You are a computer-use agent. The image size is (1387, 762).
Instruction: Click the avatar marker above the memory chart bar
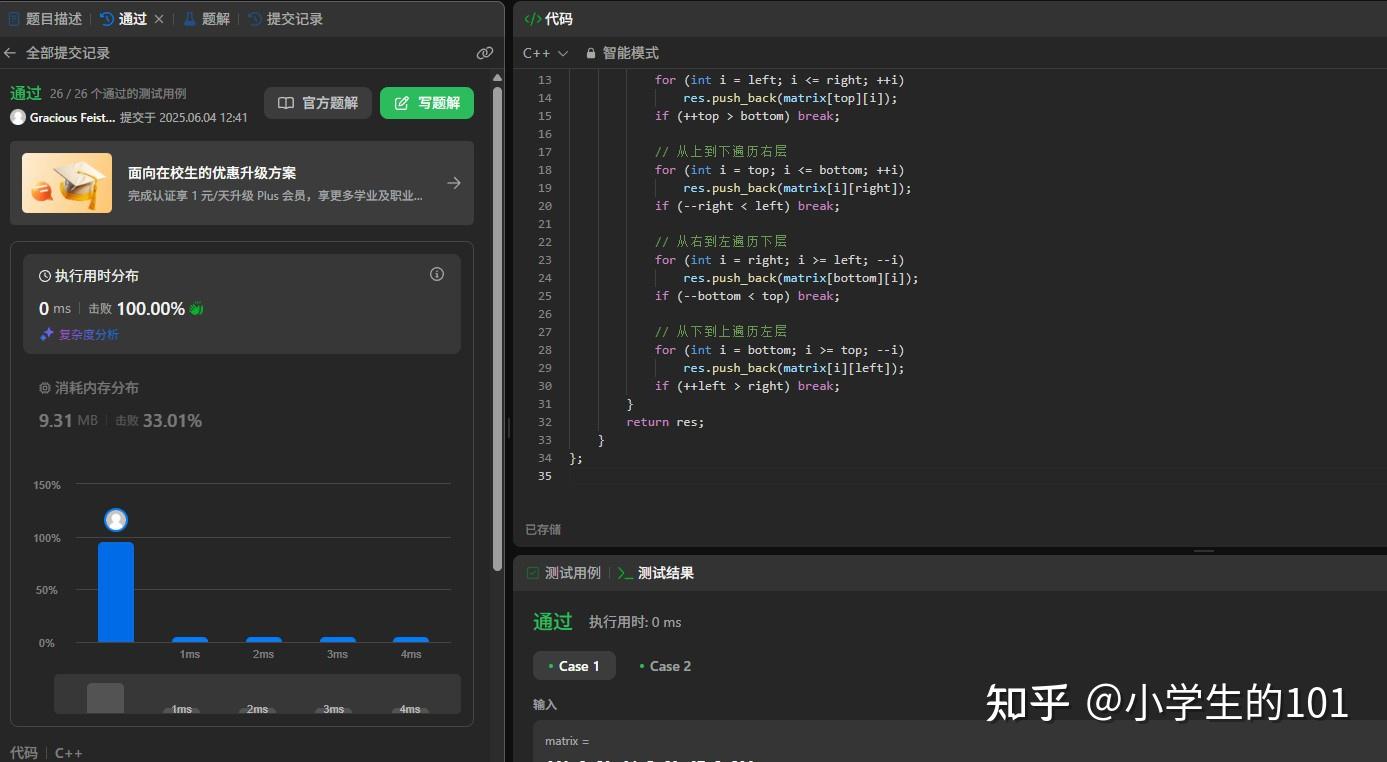coord(115,519)
